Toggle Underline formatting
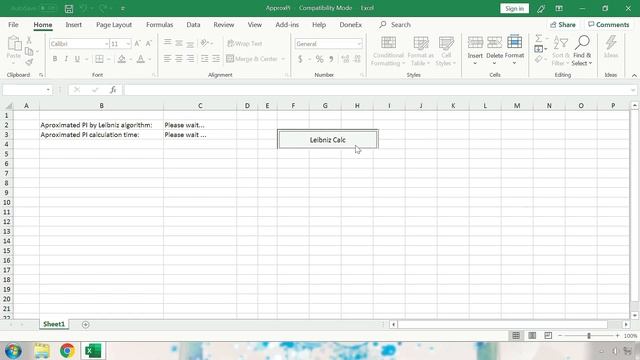 [x=77, y=59]
